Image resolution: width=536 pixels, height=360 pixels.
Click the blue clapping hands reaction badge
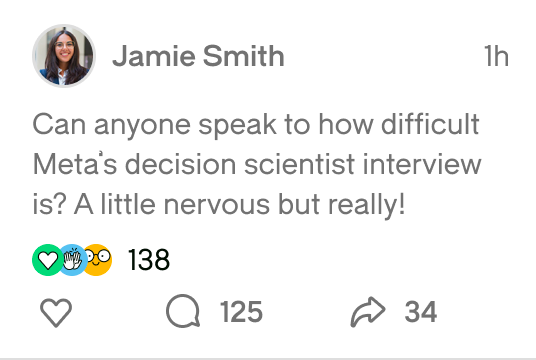[72, 260]
